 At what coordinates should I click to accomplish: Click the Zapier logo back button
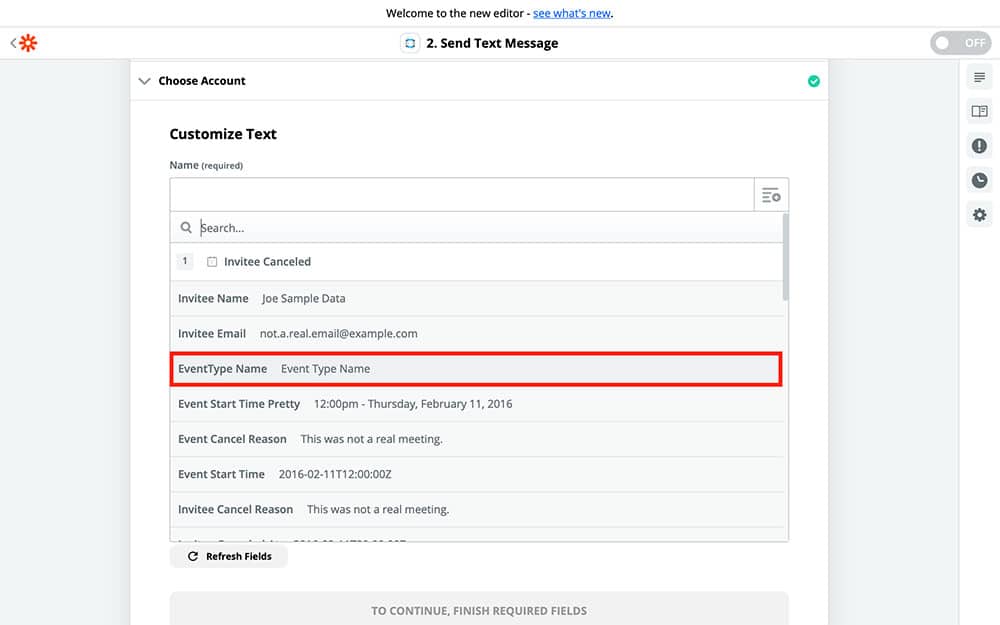(24, 43)
